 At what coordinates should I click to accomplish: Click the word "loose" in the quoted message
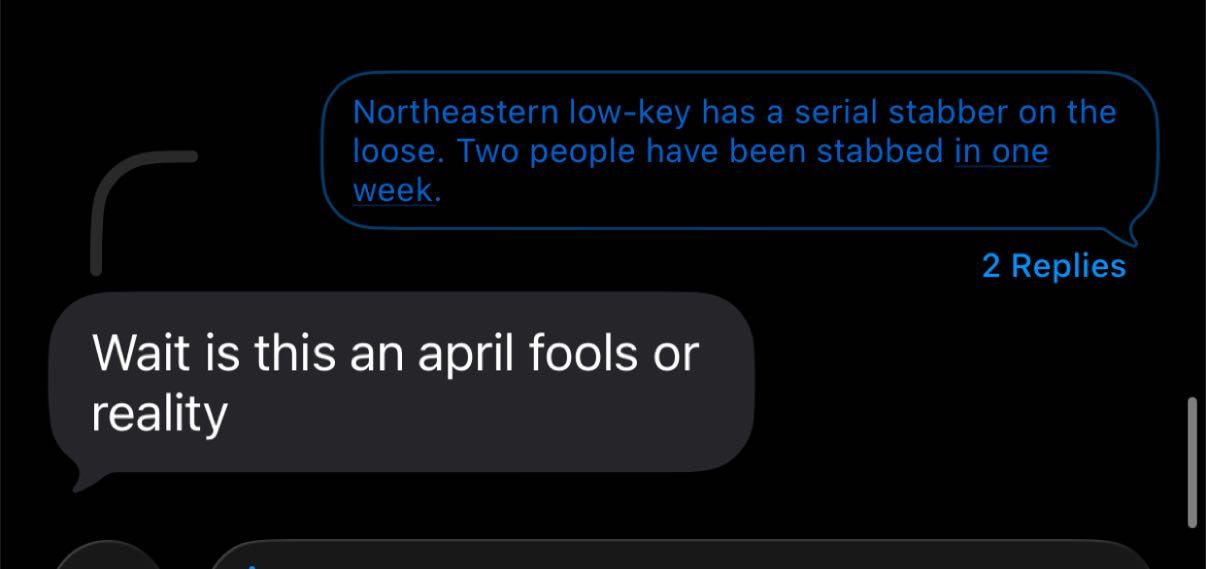396,152
